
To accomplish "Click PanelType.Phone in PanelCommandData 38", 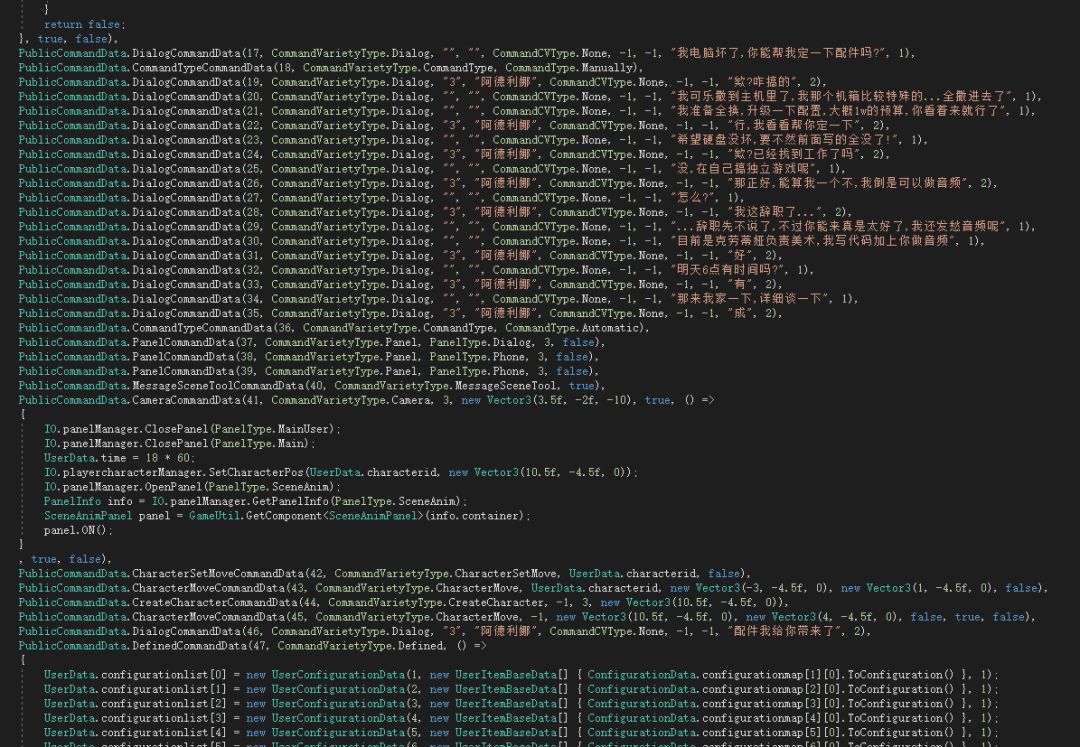I will click(468, 357).
